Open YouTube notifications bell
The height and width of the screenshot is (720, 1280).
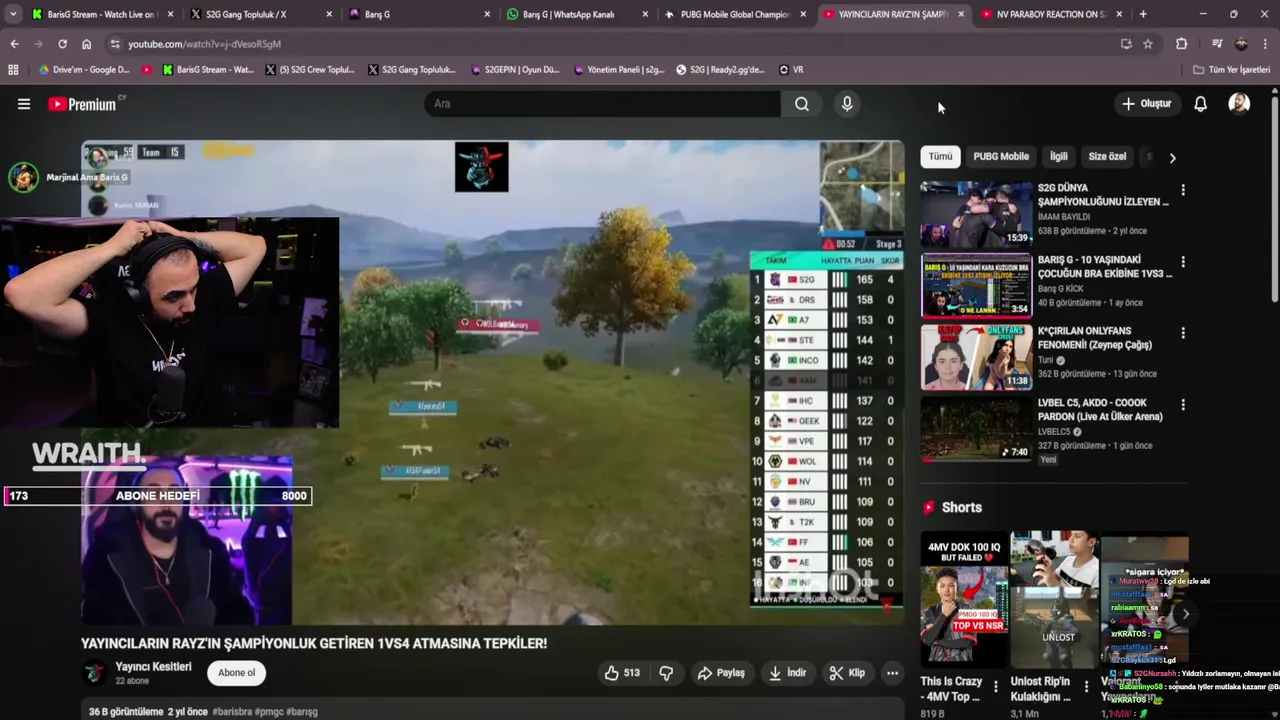click(1200, 104)
